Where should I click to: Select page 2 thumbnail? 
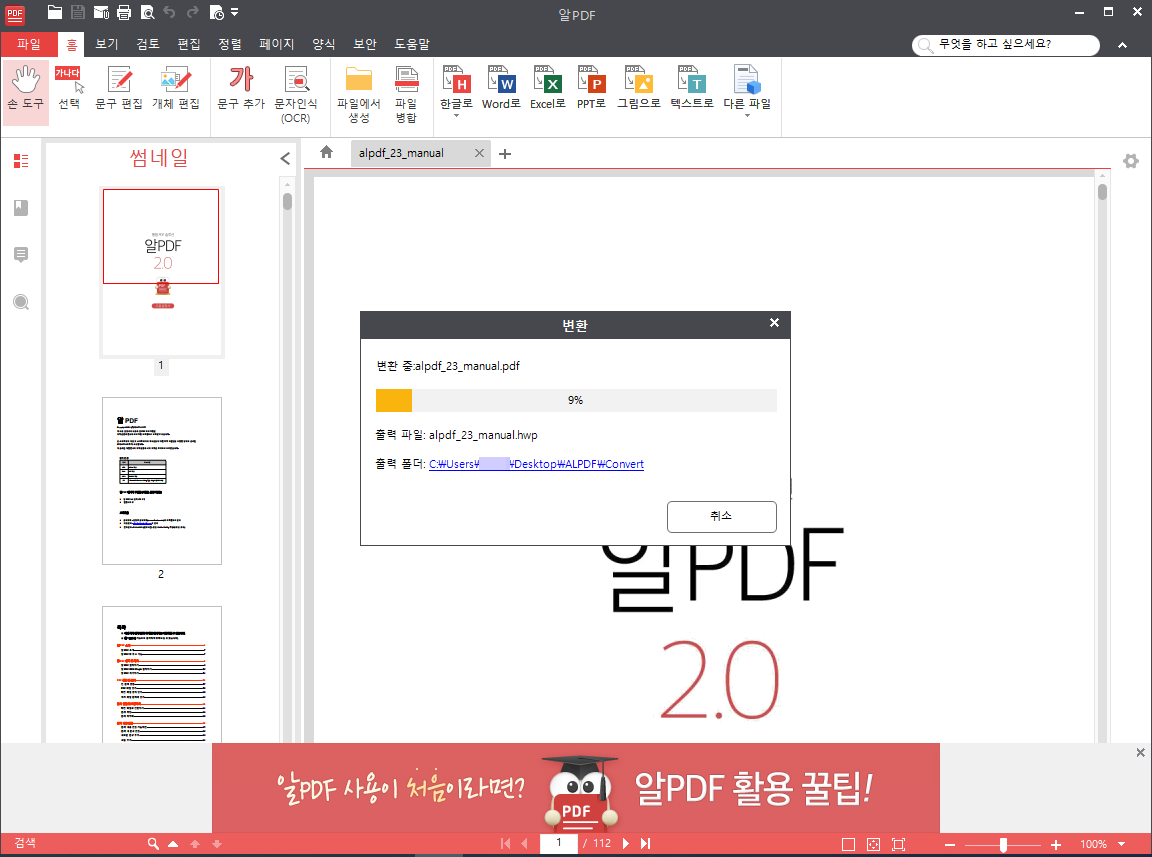coord(162,481)
